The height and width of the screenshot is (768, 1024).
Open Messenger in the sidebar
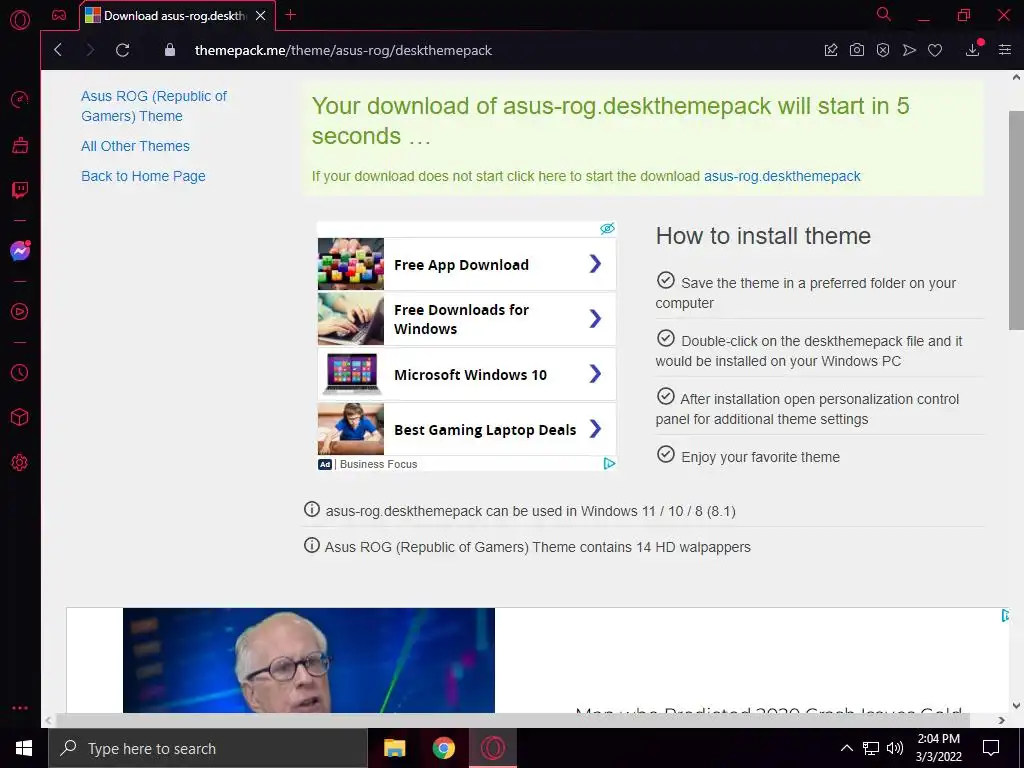[20, 251]
